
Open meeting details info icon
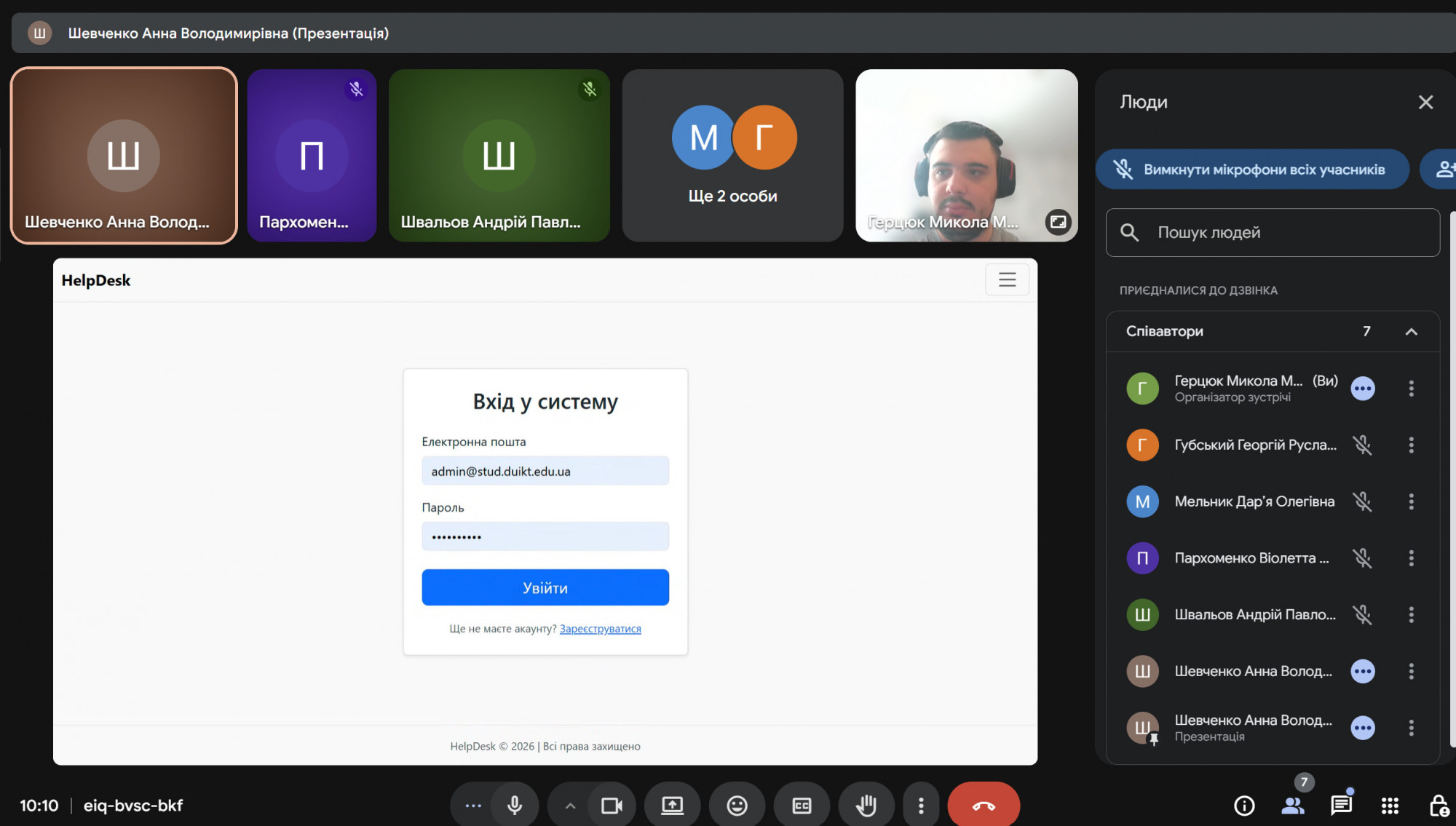coord(1244,806)
